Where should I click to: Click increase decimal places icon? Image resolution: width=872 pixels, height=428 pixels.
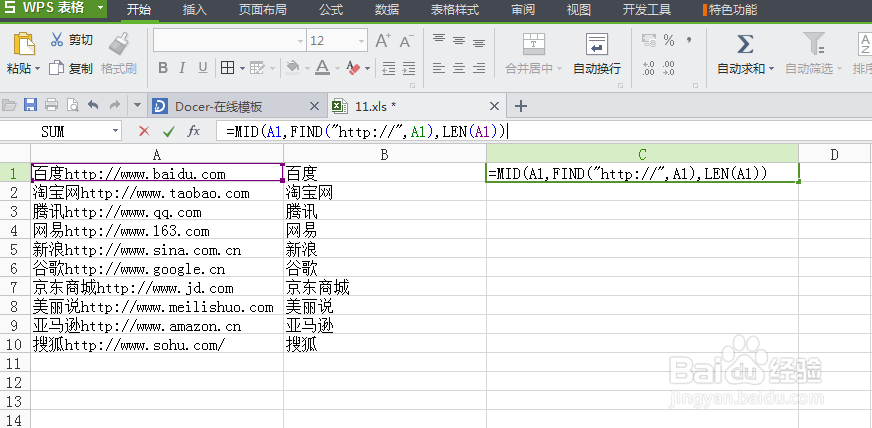pos(648,68)
